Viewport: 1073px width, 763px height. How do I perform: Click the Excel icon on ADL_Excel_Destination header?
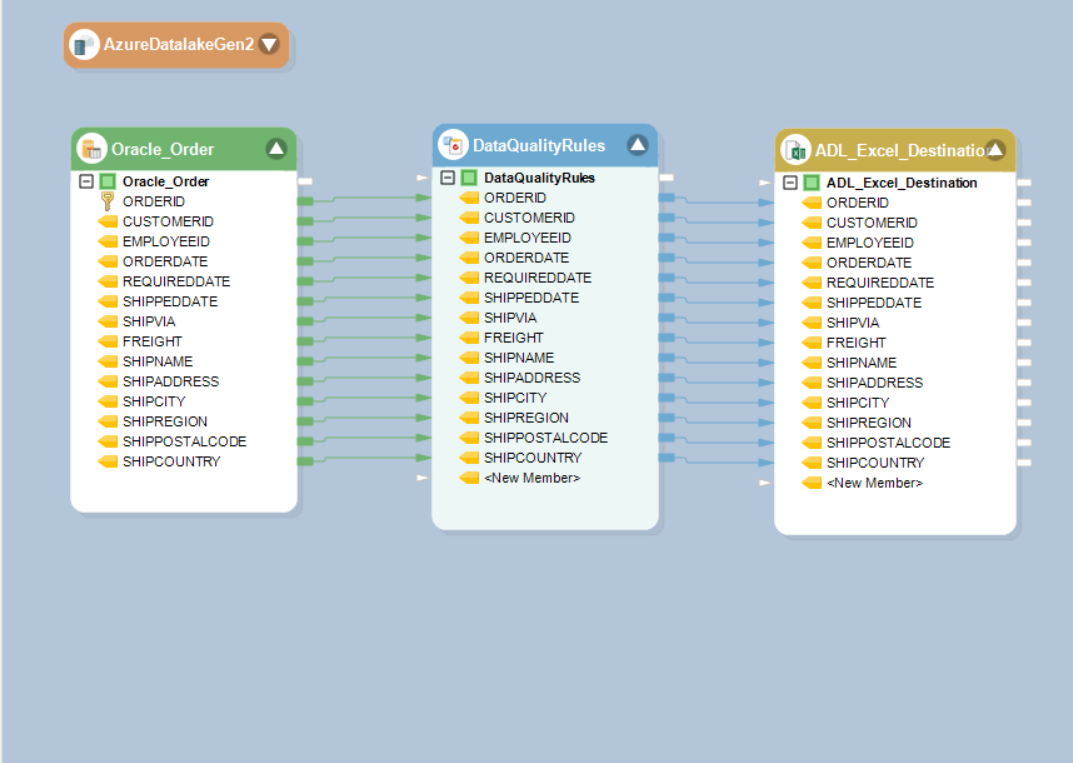coord(795,149)
